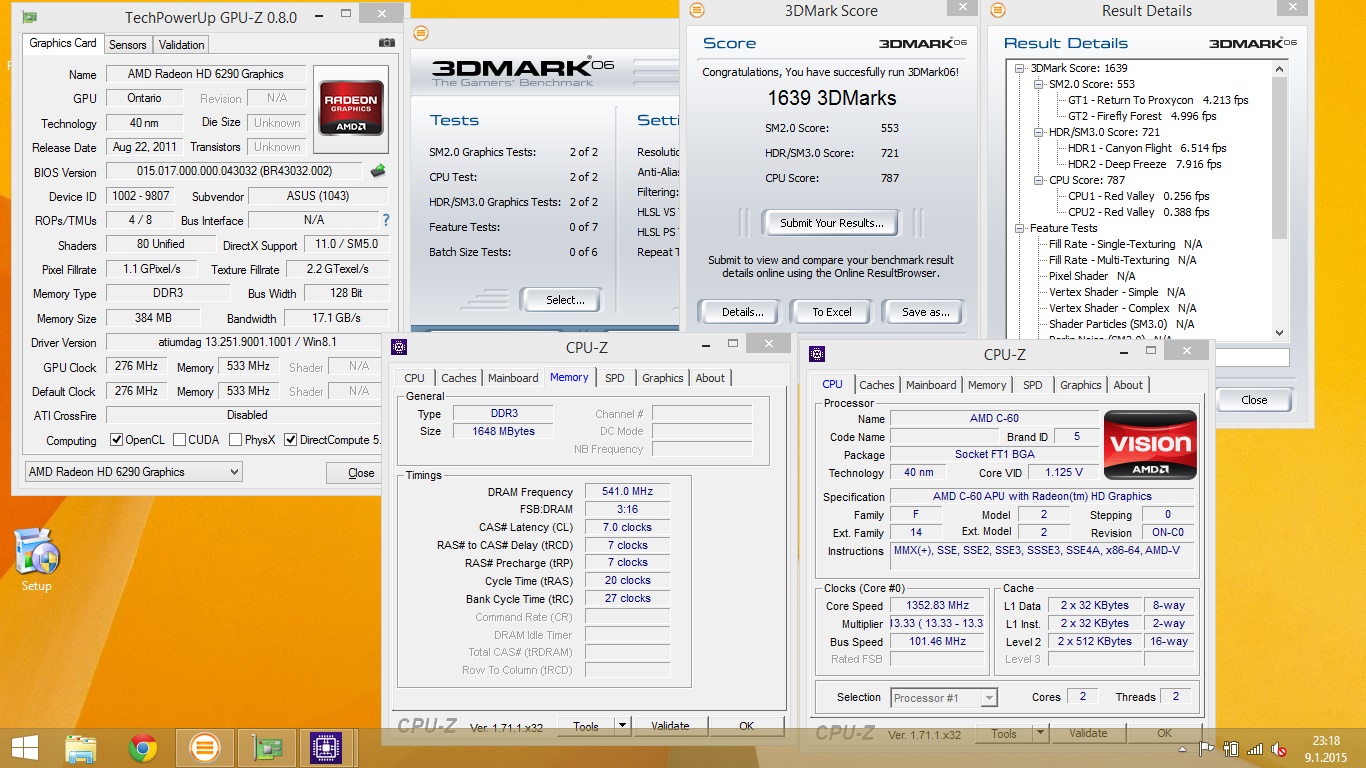Image resolution: width=1366 pixels, height=768 pixels.
Task: Open the Caches tab in CPU-Z Memory window
Action: 459,378
